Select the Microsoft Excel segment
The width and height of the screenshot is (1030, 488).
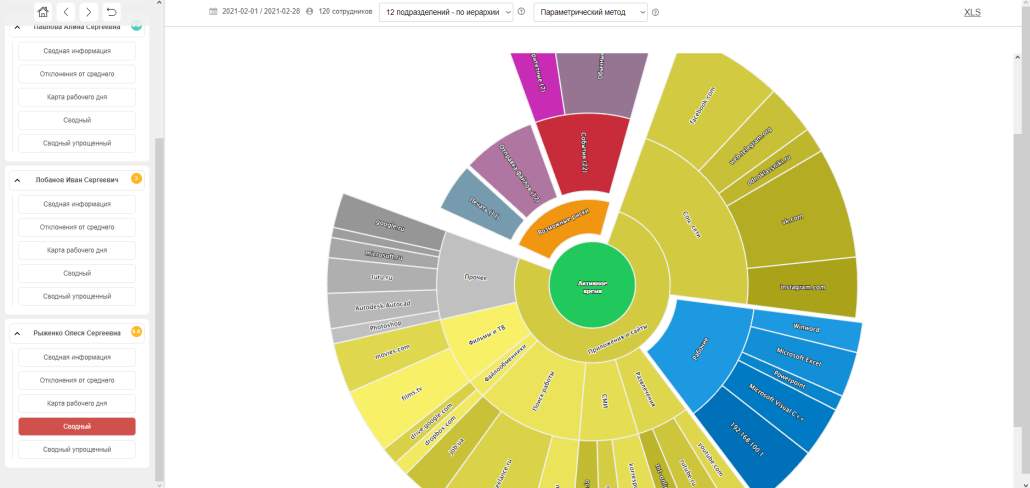[x=799, y=357]
